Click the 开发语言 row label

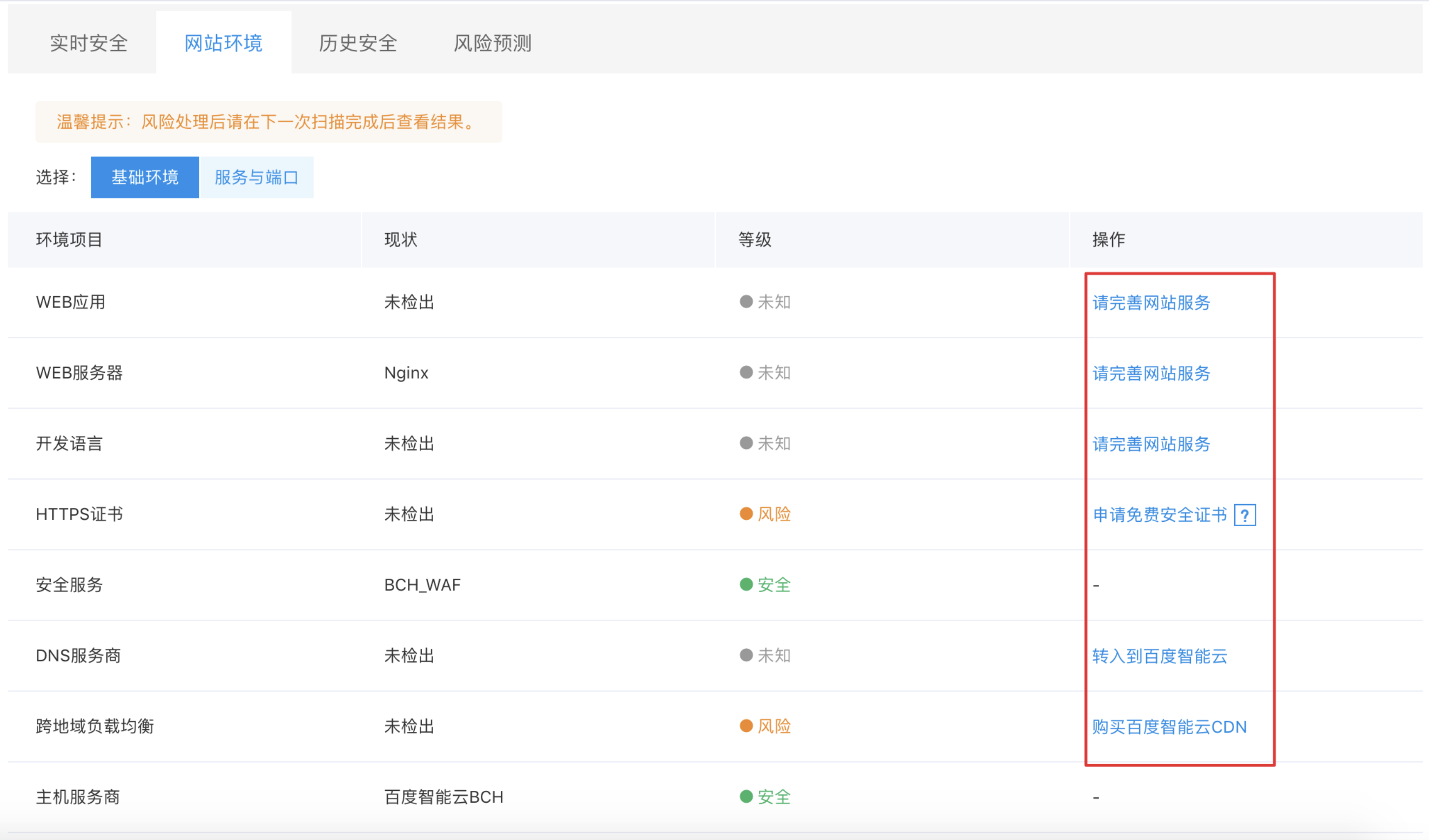click(69, 444)
